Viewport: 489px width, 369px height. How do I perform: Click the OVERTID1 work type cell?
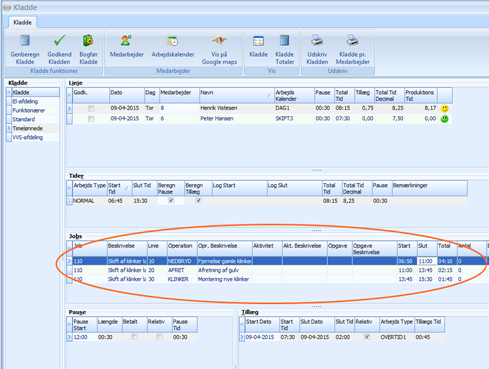click(397, 337)
